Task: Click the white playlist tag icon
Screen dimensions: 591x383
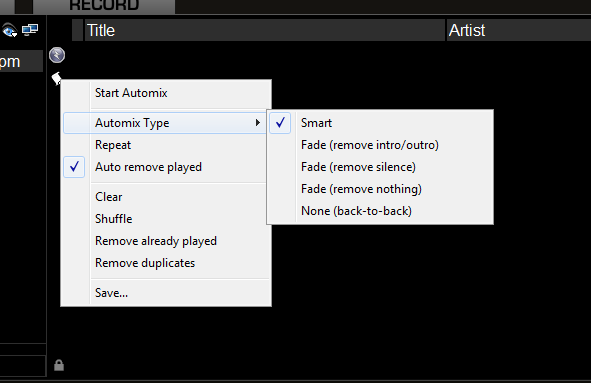Action: point(56,78)
